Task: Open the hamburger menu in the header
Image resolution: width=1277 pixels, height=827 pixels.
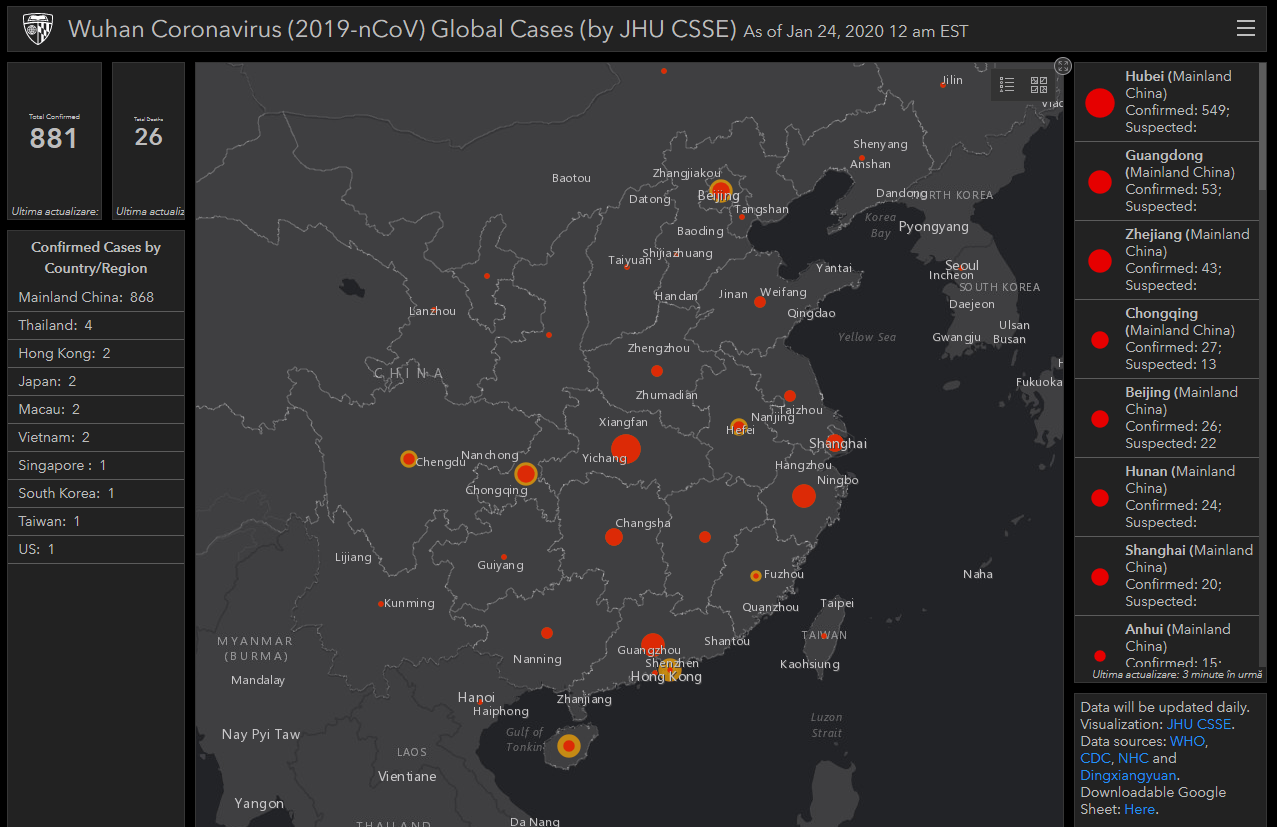Action: coord(1246,28)
